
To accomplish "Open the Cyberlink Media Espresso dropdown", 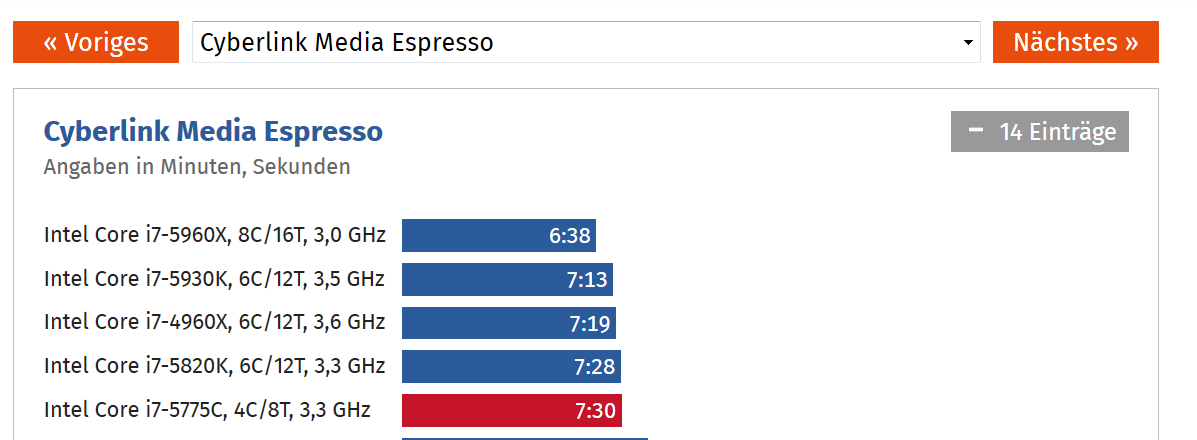I will click(586, 42).
